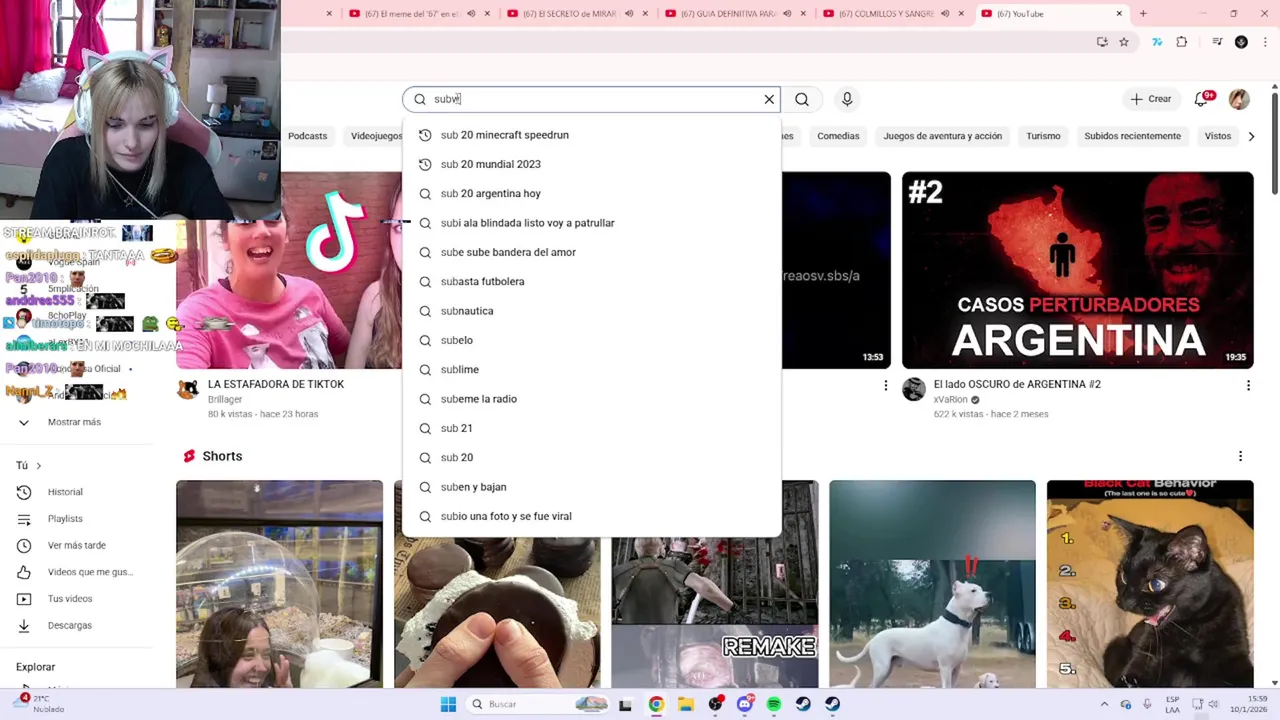
Task: Switch to tab 'El meme del 67'
Action: (x=412, y=14)
